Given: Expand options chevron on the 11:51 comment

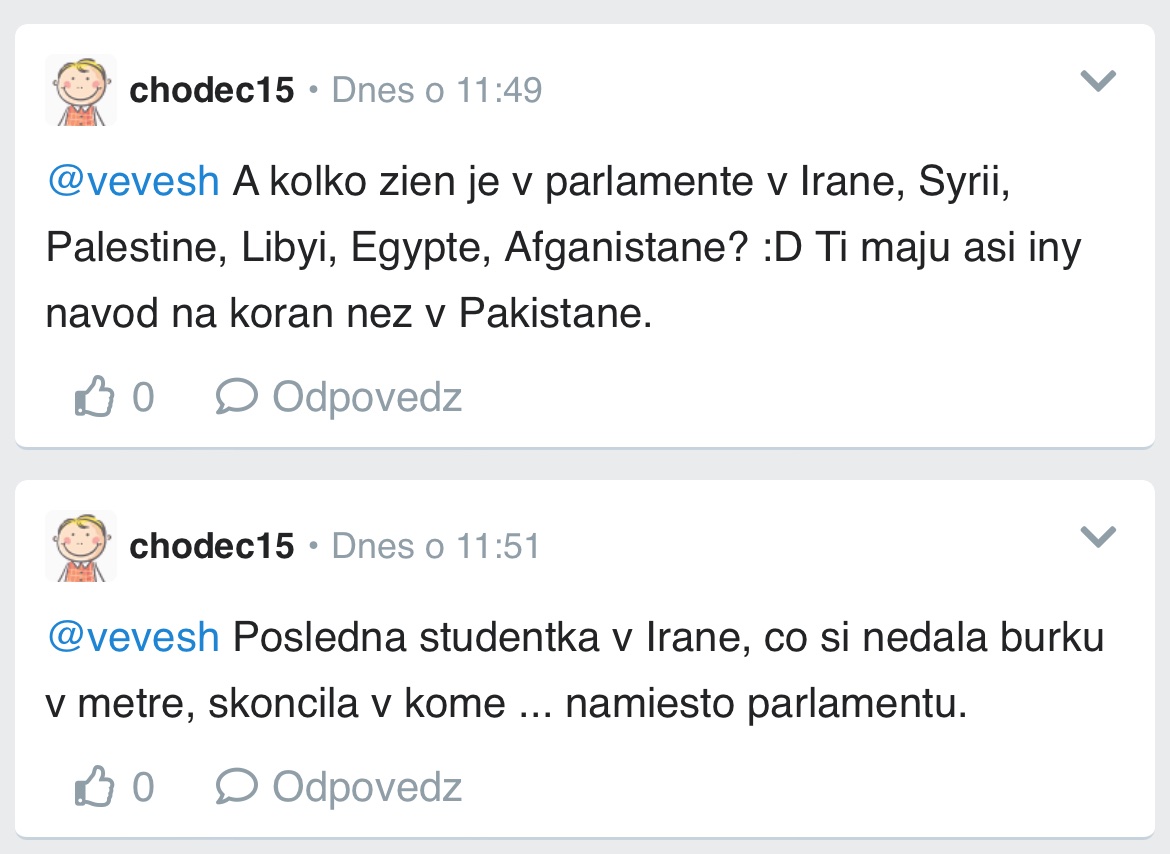Looking at the screenshot, I should point(1098,538).
